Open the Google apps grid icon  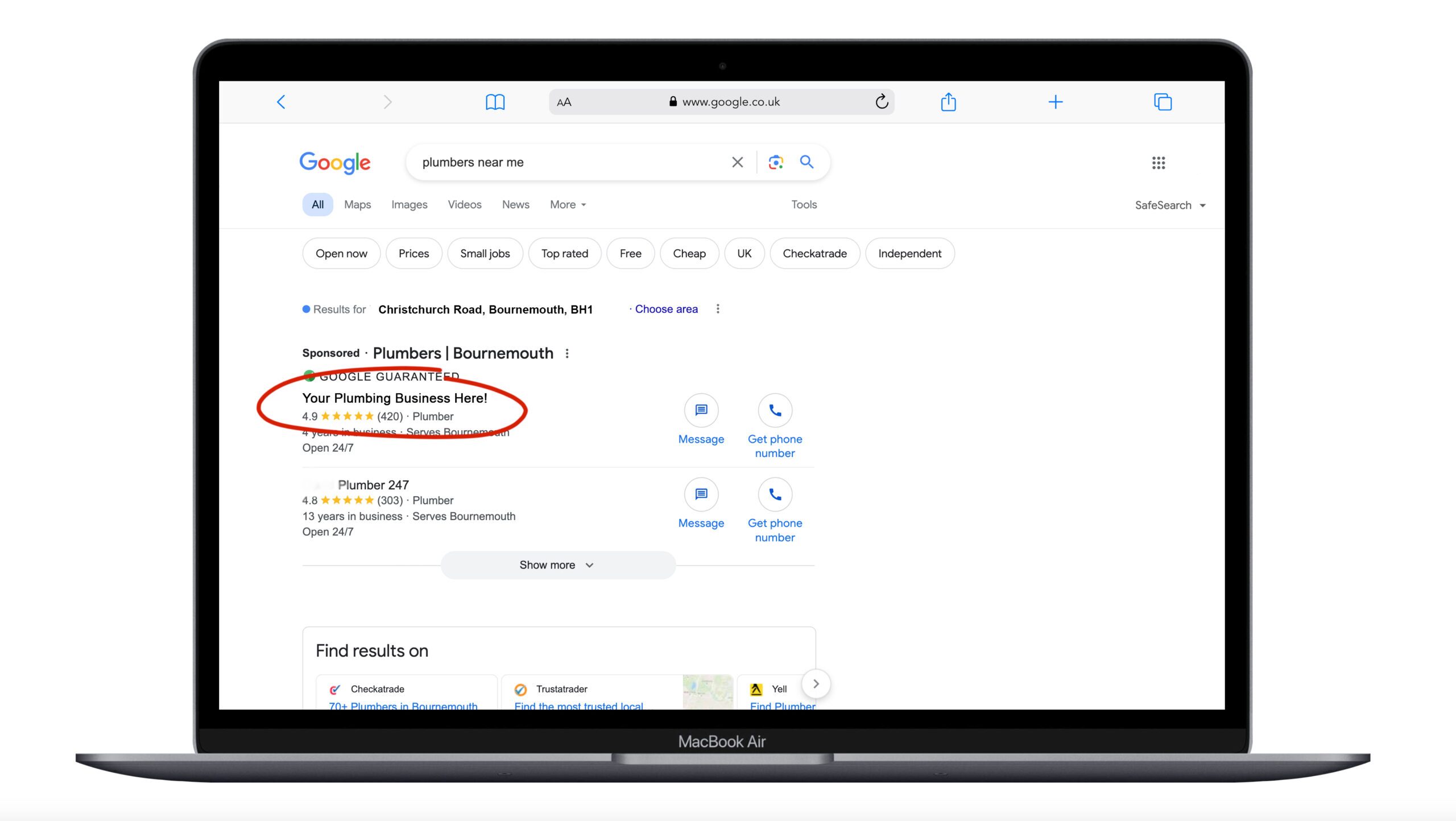1159,163
